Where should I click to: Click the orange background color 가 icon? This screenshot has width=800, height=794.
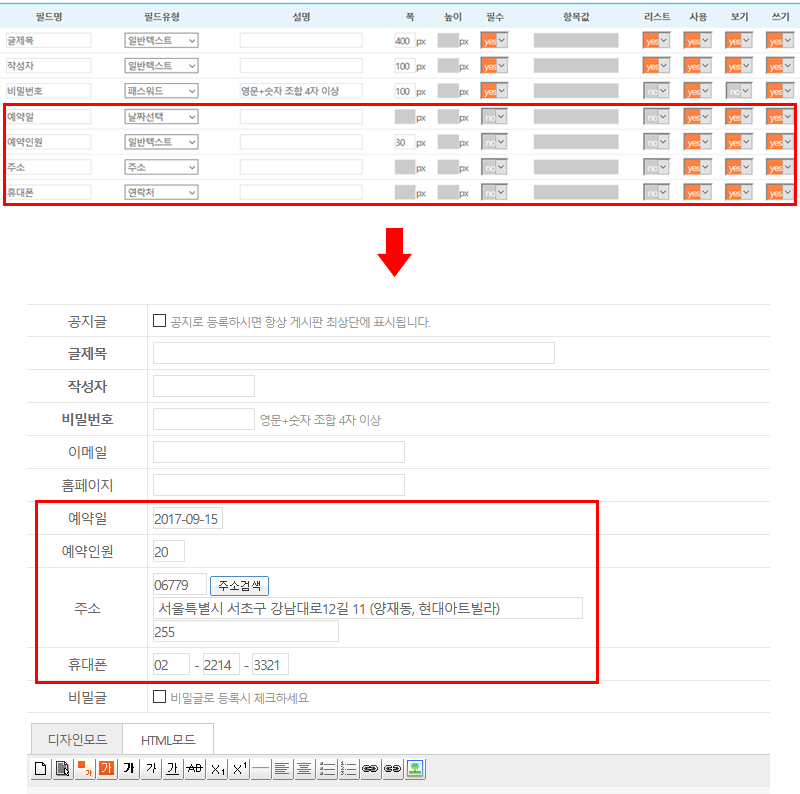[107, 769]
